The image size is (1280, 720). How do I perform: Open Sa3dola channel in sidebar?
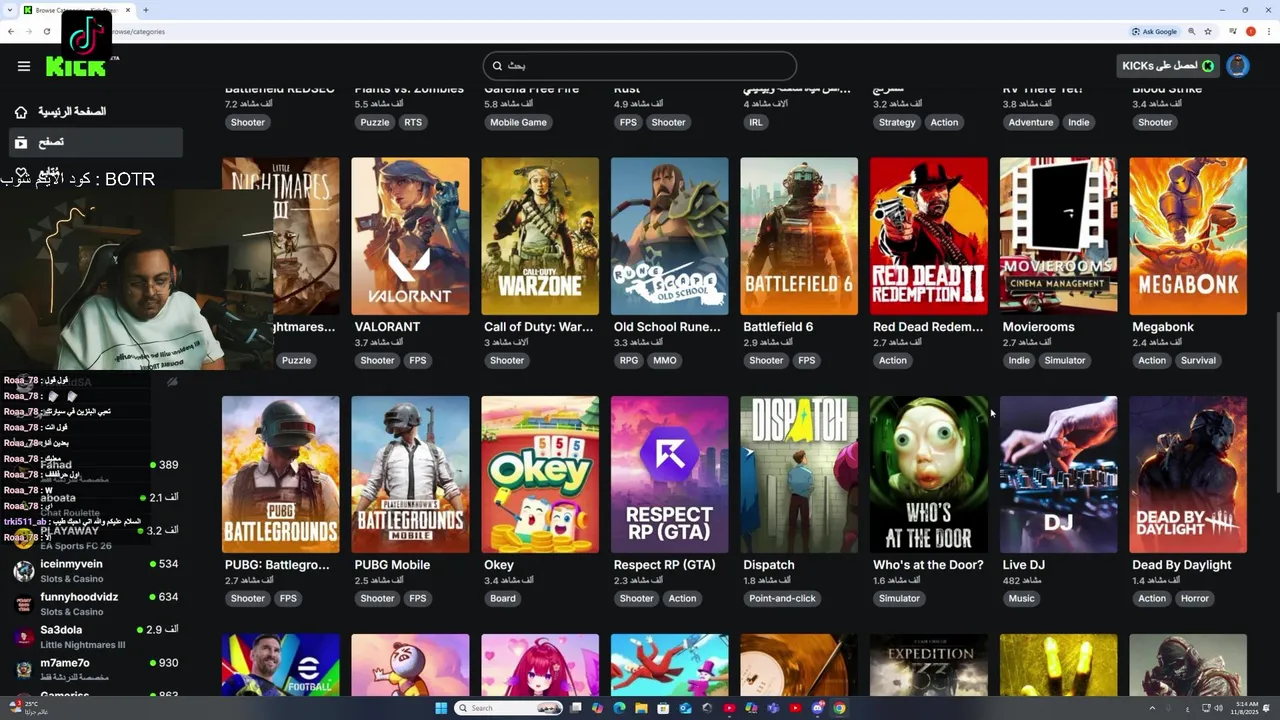tap(96, 637)
